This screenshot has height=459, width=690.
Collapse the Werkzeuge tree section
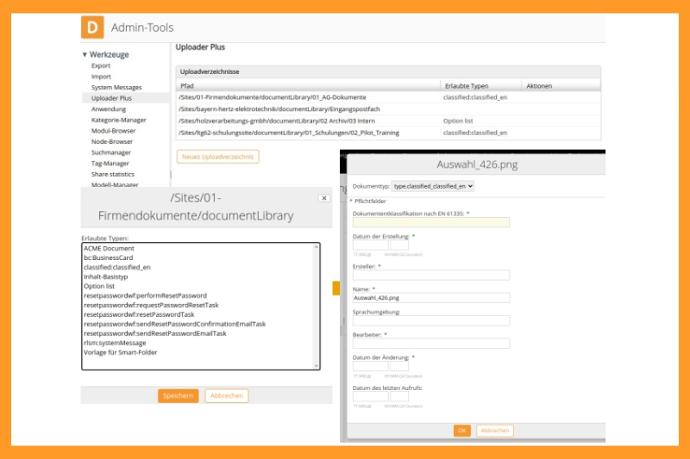[x=85, y=54]
